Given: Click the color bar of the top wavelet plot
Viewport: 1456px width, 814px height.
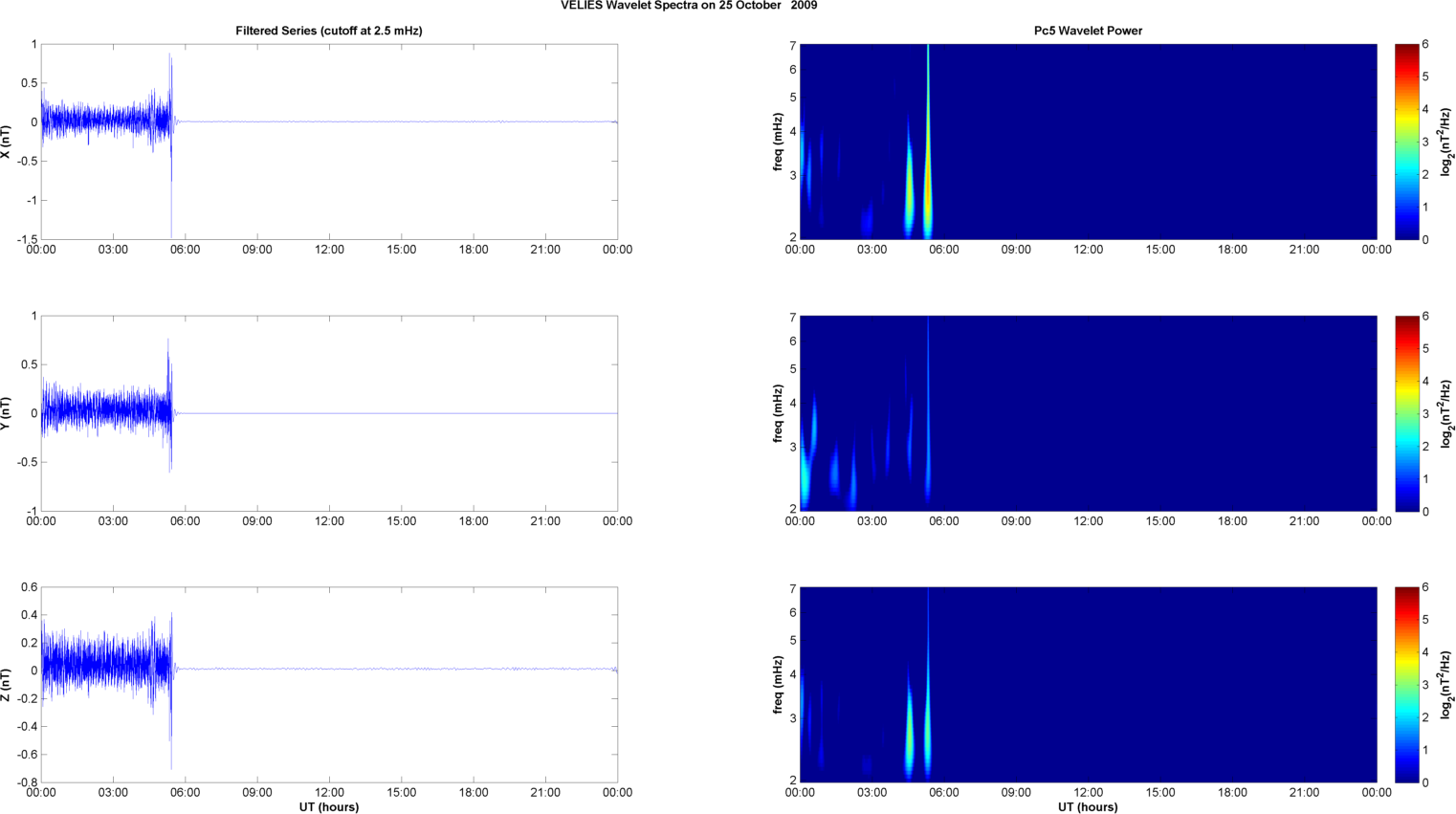Looking at the screenshot, I should pos(1406,142).
